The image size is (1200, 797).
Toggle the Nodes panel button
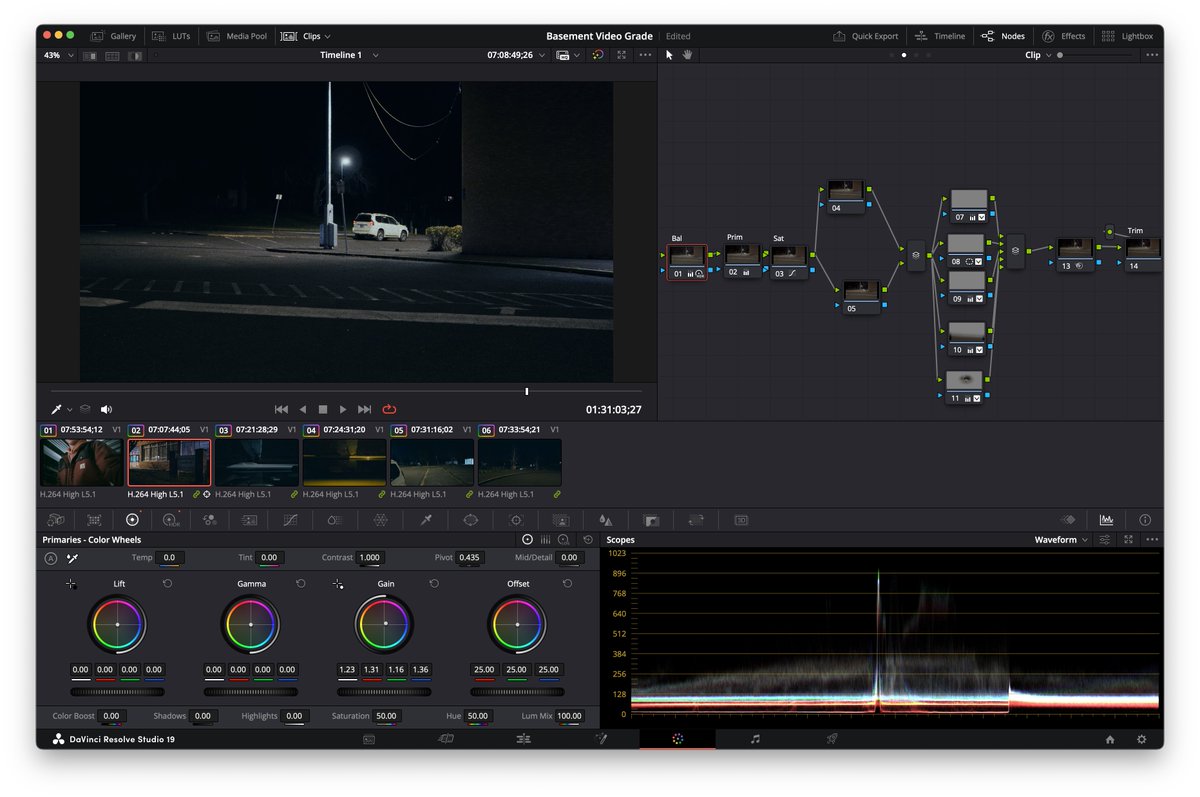coord(1003,36)
